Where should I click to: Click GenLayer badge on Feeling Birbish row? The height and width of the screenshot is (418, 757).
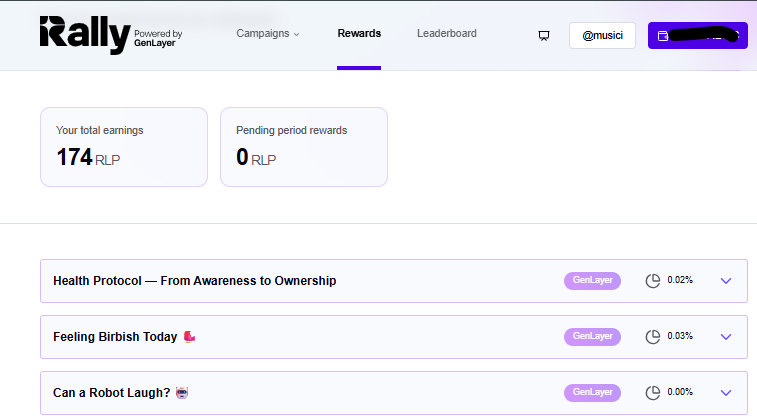pos(592,336)
